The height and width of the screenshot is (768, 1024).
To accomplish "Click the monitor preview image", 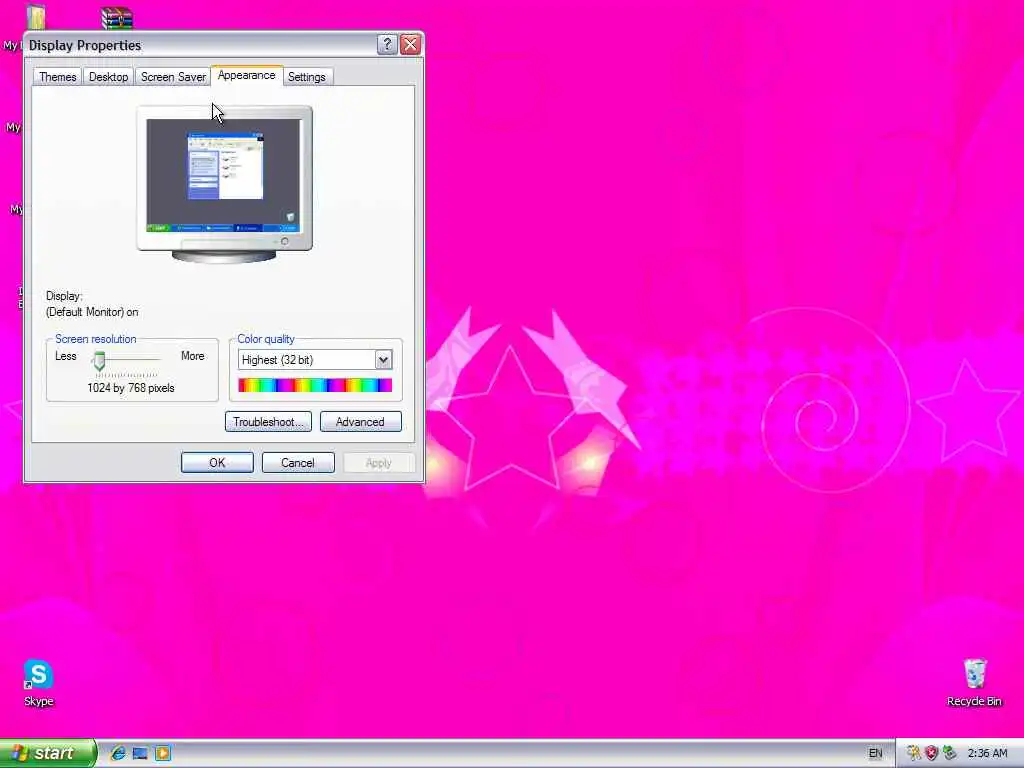I will pyautogui.click(x=224, y=184).
